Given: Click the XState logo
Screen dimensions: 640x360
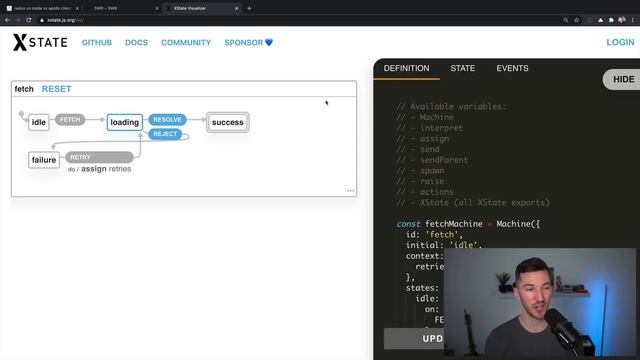Looking at the screenshot, I should click(40, 42).
